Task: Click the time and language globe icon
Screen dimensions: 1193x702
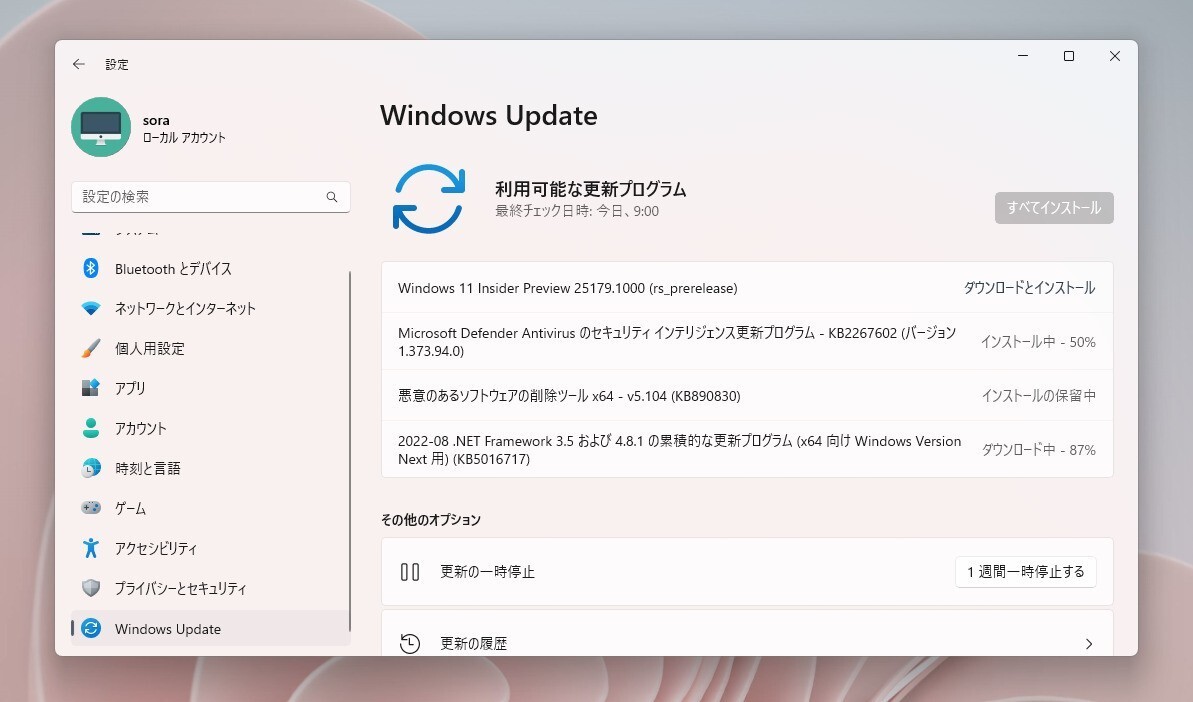Action: click(x=91, y=468)
